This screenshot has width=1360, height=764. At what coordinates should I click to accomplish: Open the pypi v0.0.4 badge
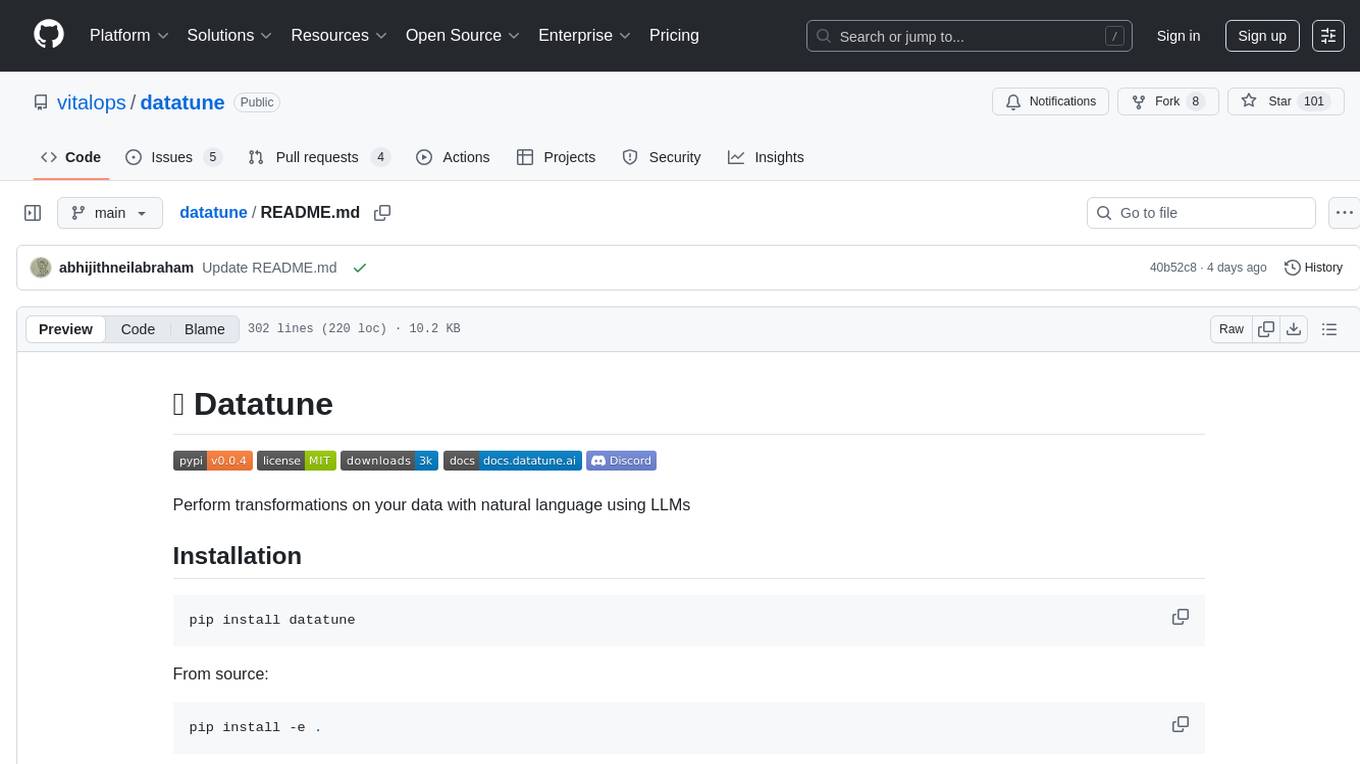point(213,460)
